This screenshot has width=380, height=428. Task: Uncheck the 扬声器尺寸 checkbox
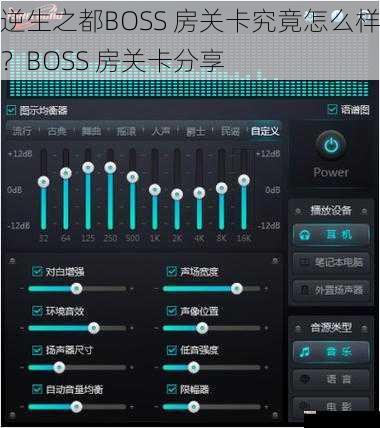click(x=37, y=350)
